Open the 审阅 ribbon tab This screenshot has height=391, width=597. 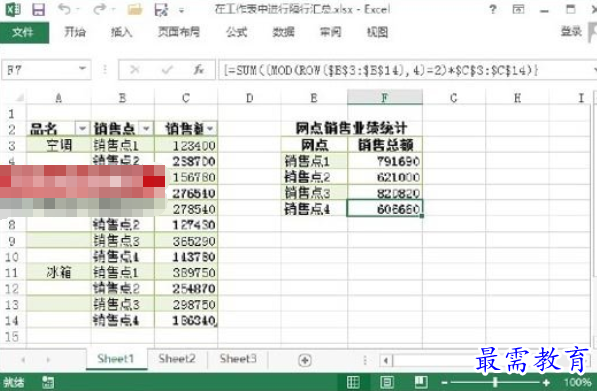point(330,32)
